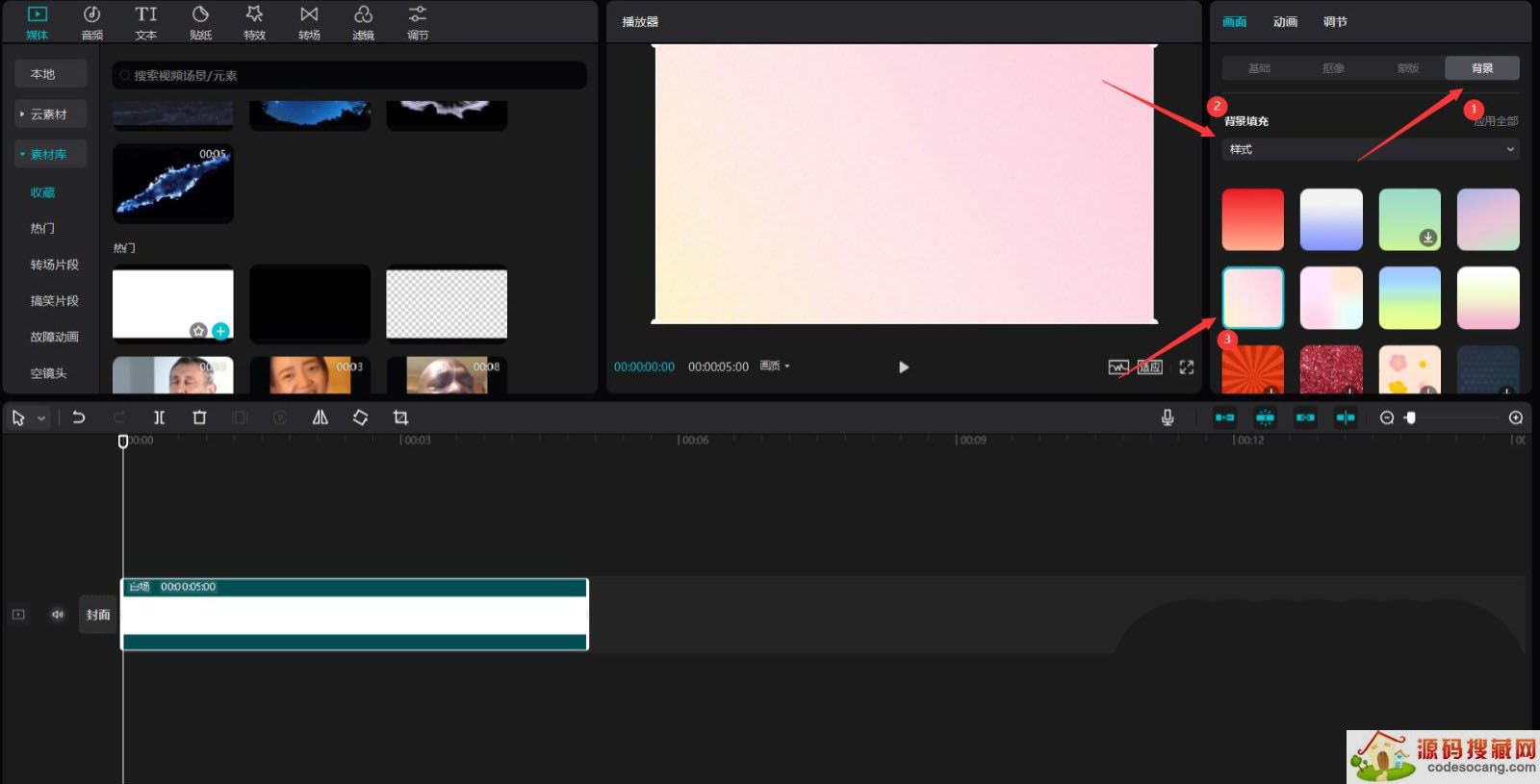Choose the solid red gradient background swatch

pos(1252,219)
